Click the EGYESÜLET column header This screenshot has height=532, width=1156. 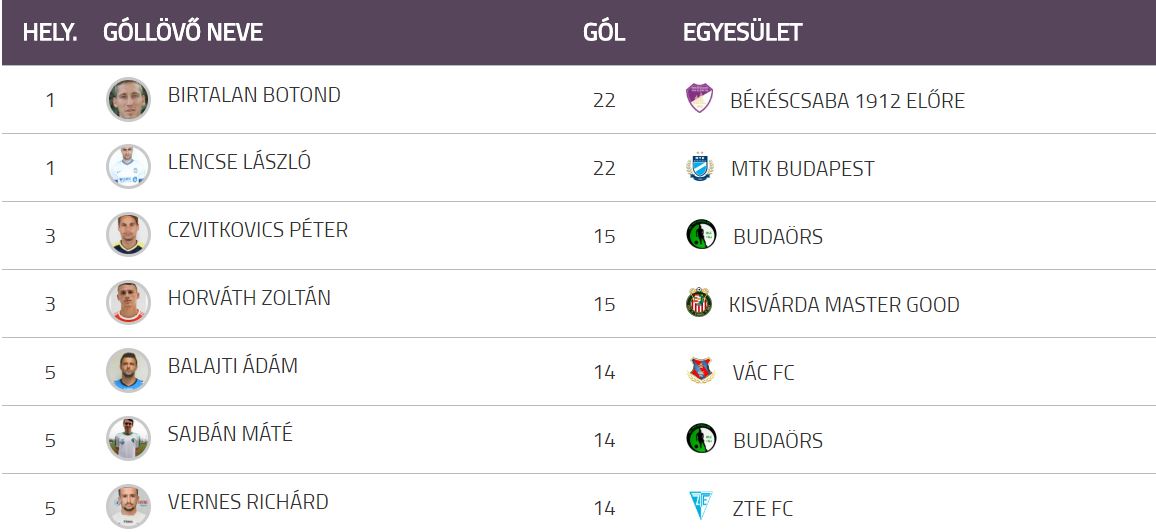[x=742, y=32]
